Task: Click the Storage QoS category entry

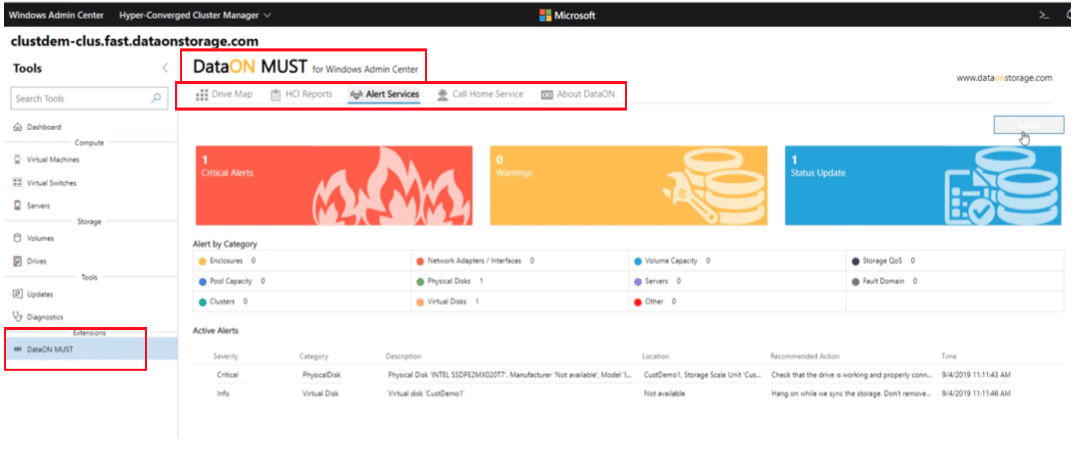Action: click(884, 261)
